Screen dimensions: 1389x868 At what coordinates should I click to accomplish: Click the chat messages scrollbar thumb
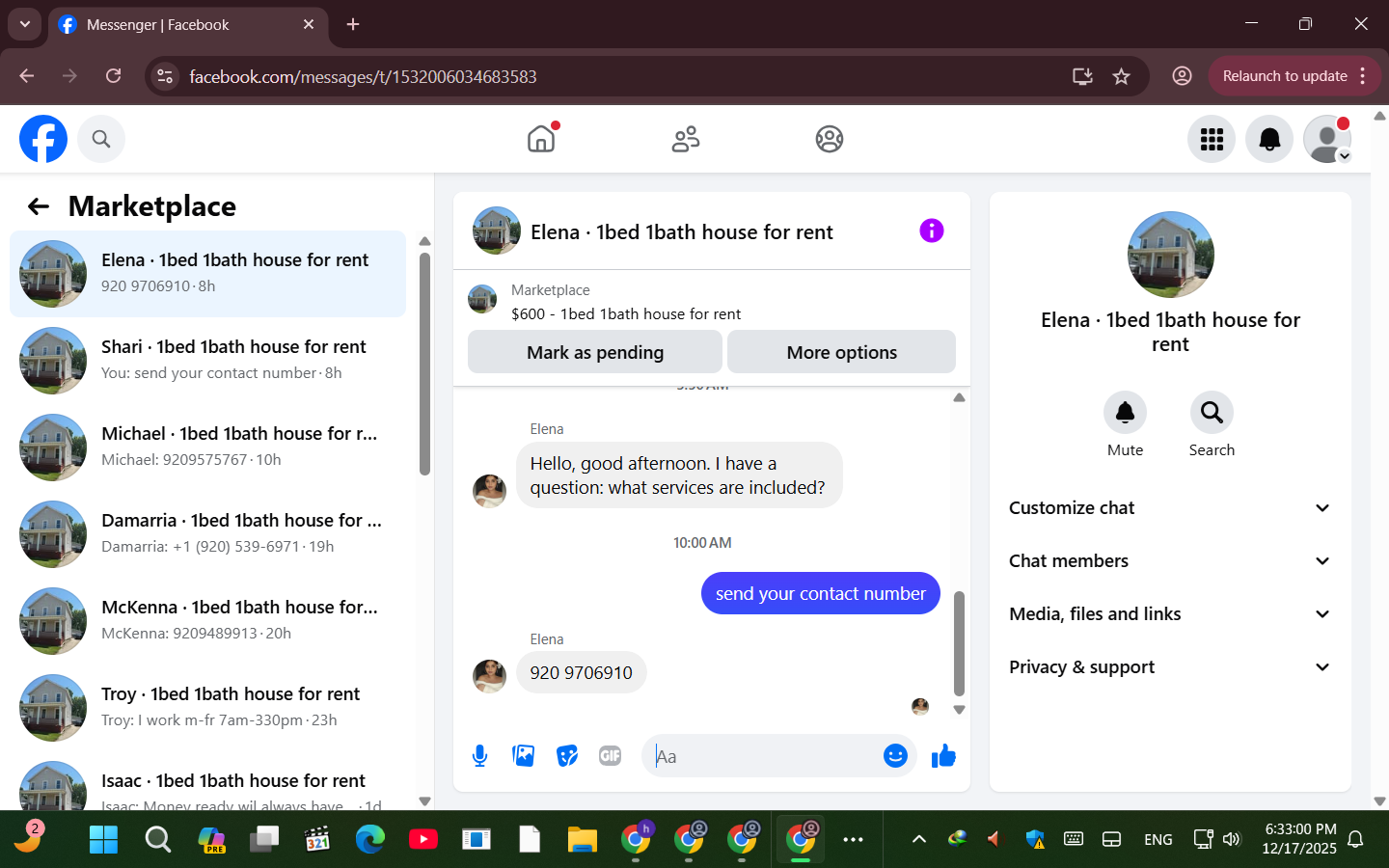(x=959, y=643)
